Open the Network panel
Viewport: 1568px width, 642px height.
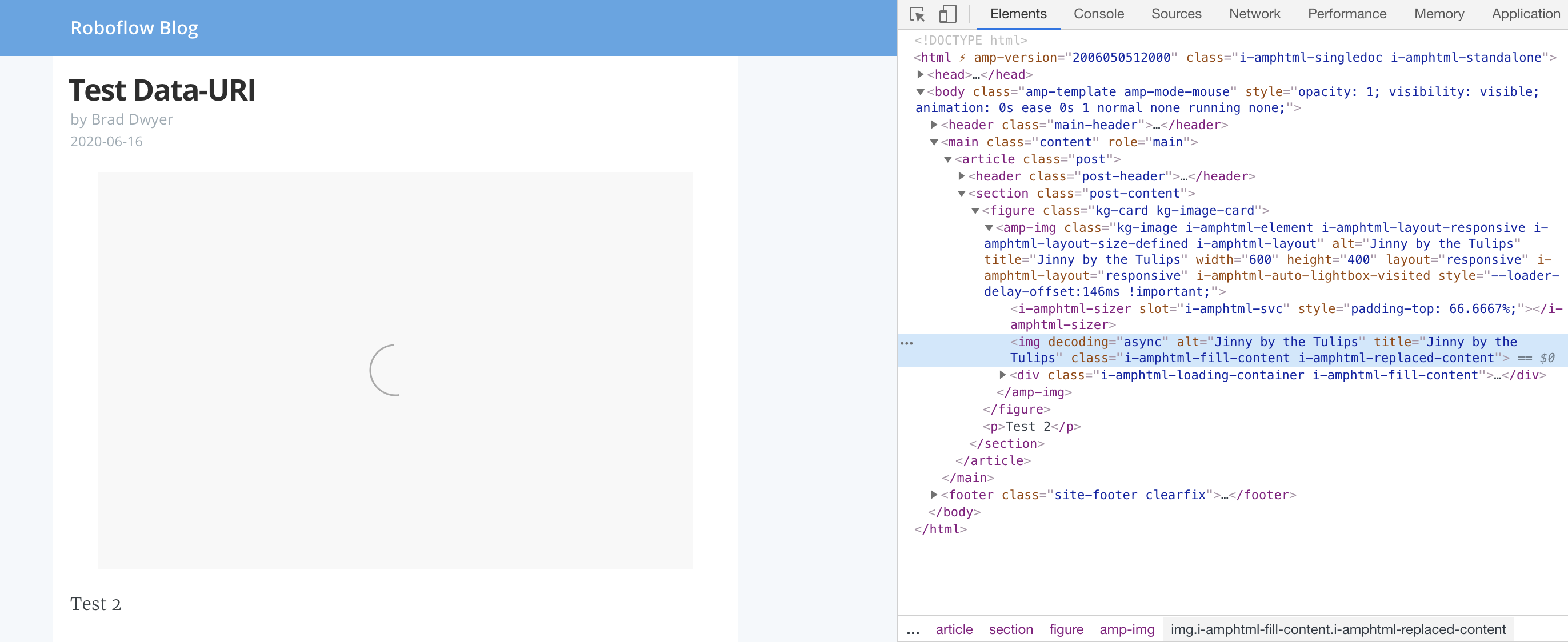tap(1254, 13)
